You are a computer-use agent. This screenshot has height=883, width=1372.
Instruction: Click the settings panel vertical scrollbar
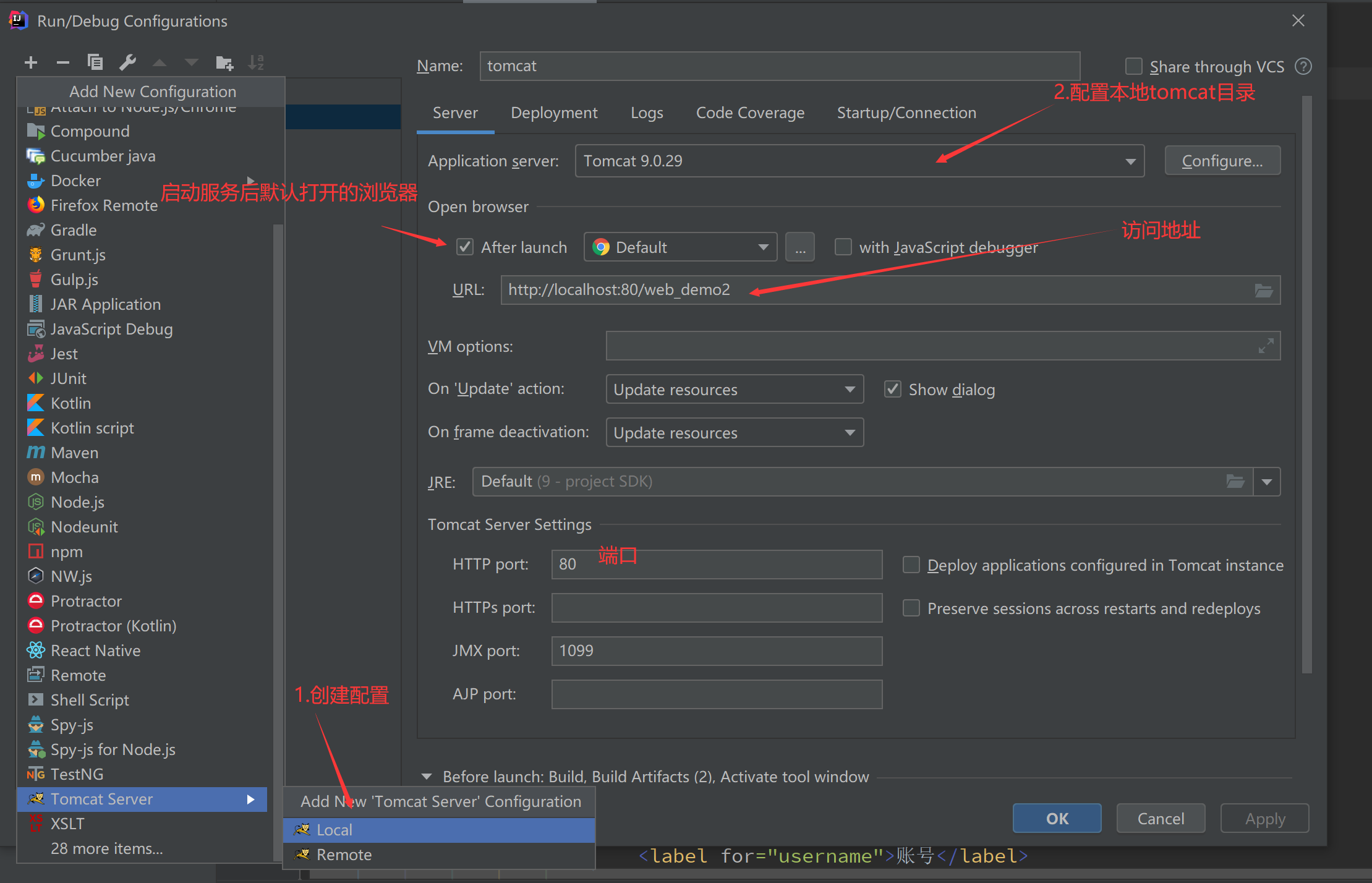point(1306,383)
